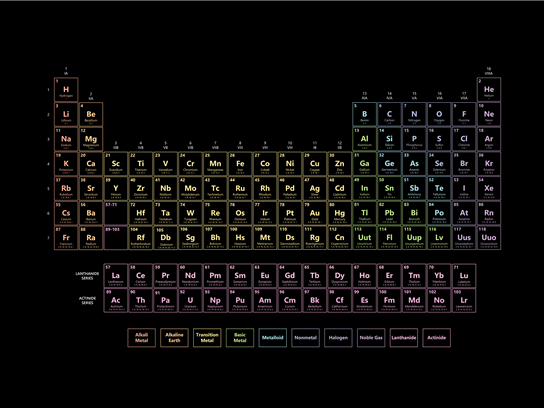Click the Metalloid legend box
The image size is (544, 408).
coord(273,338)
